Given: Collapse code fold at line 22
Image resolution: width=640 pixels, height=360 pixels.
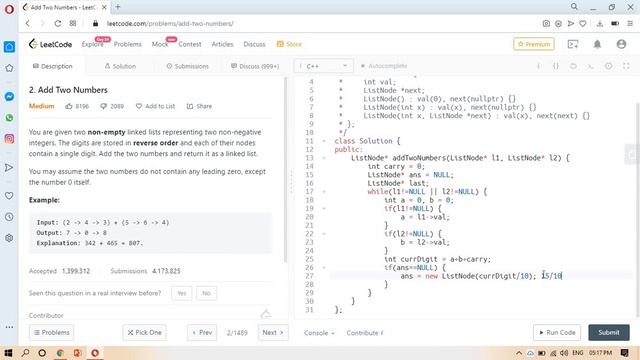Looking at the screenshot, I should [x=324, y=234].
